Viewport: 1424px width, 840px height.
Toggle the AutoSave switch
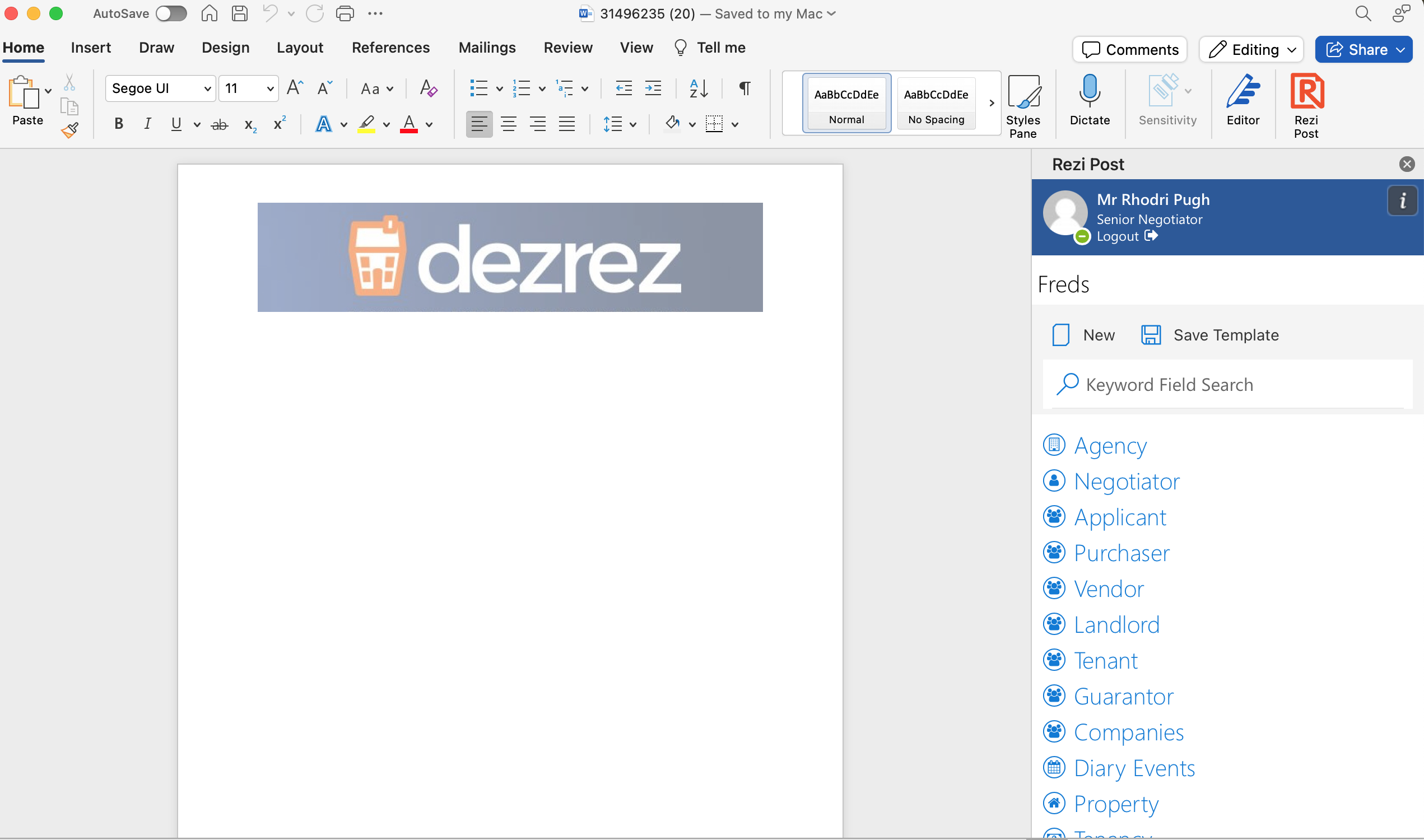(x=171, y=13)
